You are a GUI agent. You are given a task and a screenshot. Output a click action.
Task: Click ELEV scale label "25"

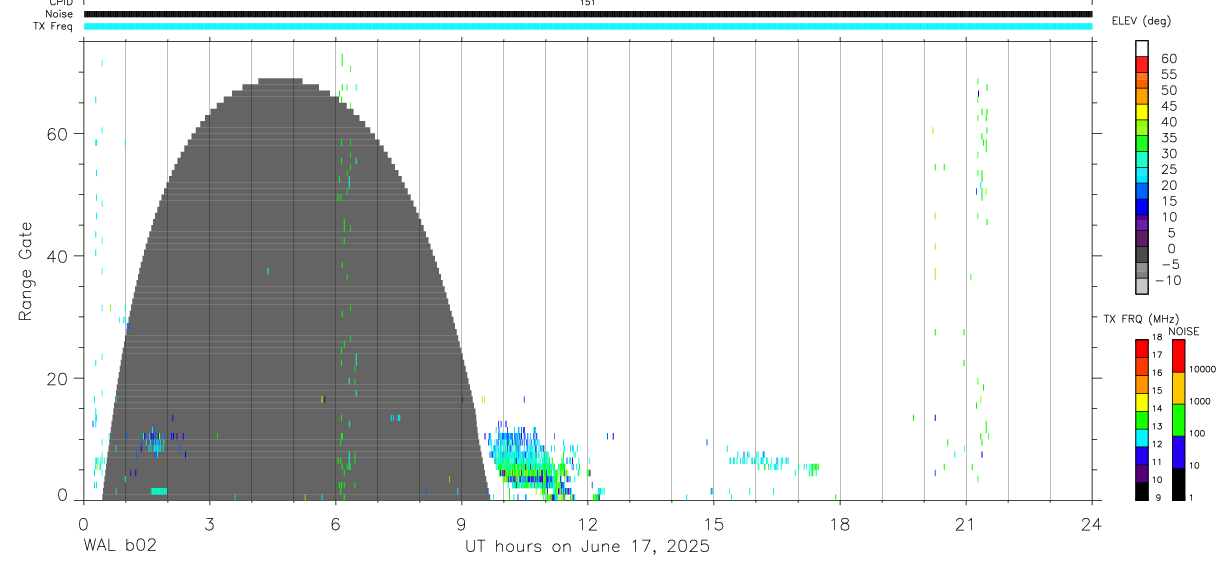coord(1168,170)
